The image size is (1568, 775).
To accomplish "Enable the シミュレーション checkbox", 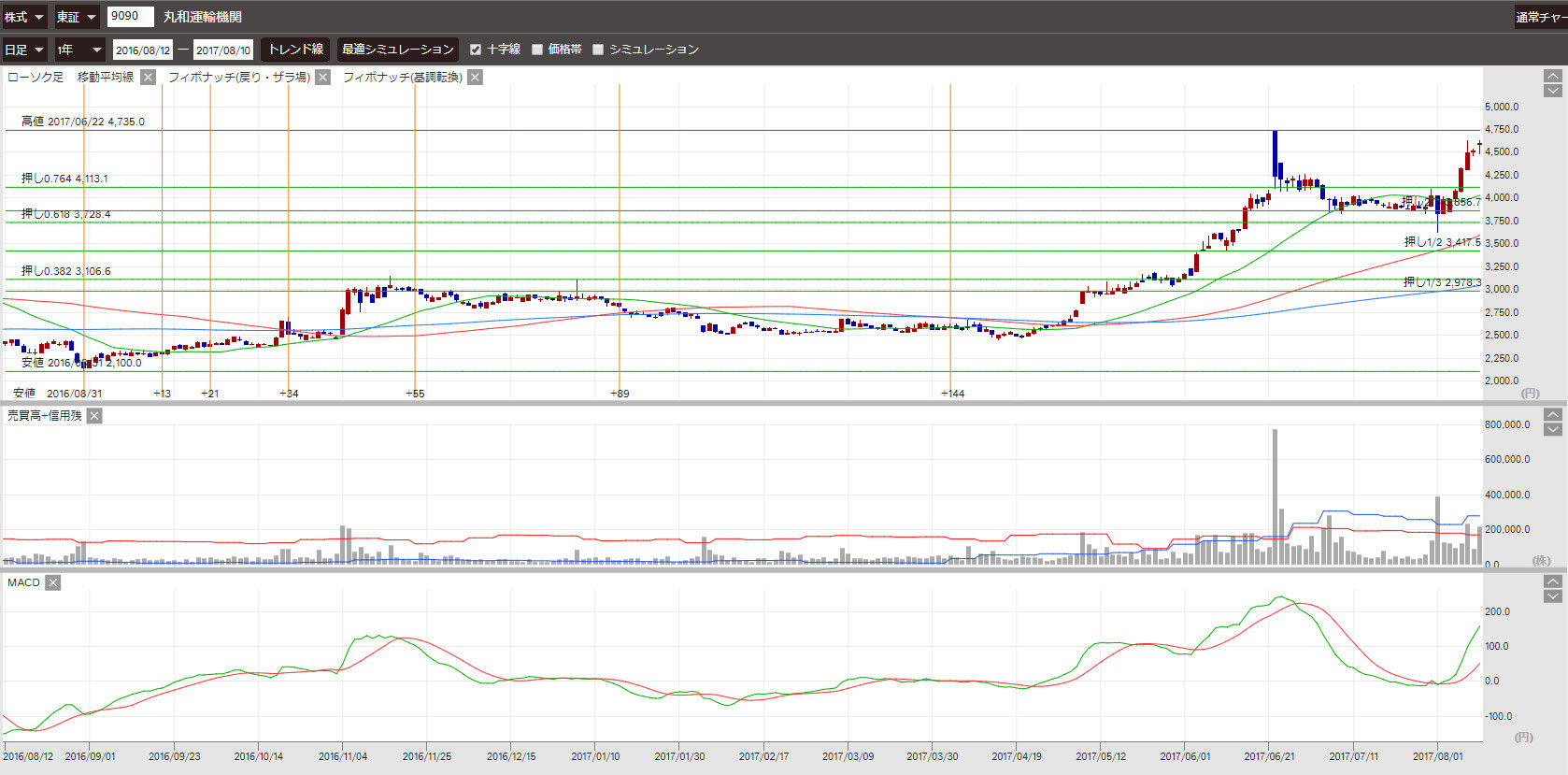I will tap(598, 50).
